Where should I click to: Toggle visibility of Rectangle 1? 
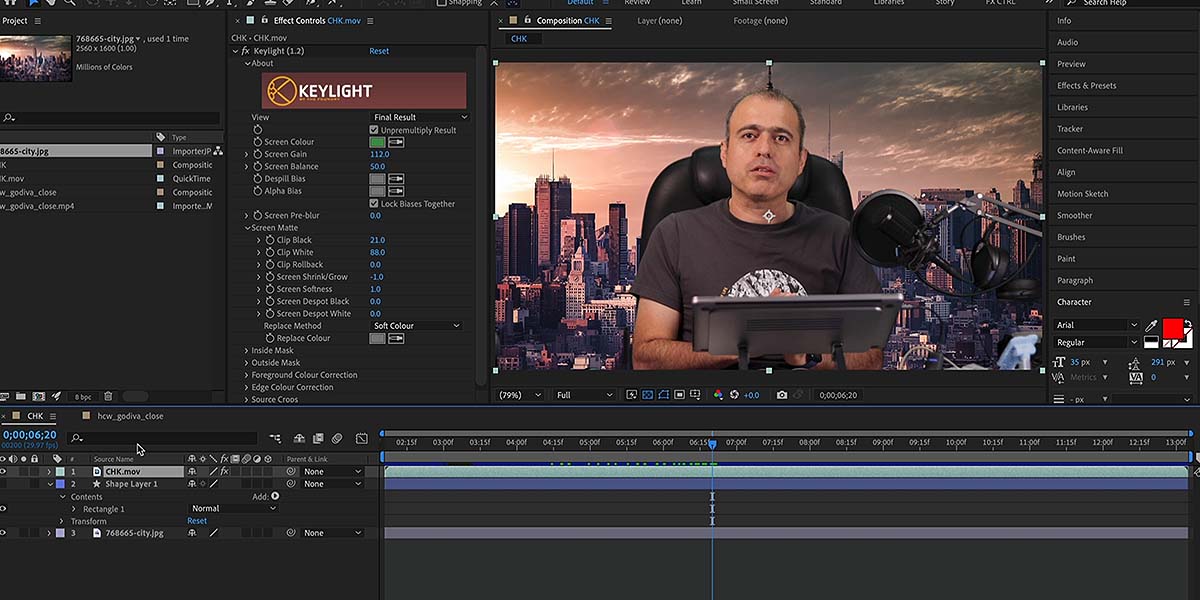(3, 509)
